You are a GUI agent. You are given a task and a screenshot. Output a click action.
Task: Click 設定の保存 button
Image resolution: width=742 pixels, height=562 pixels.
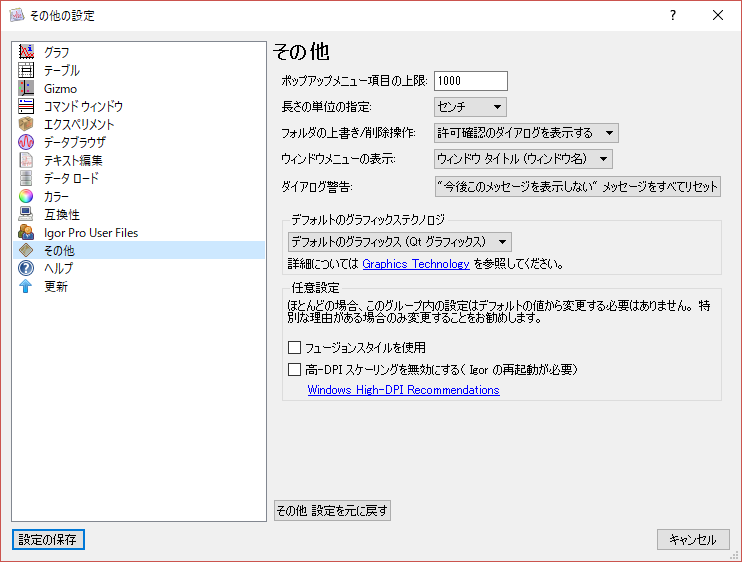pos(48,539)
